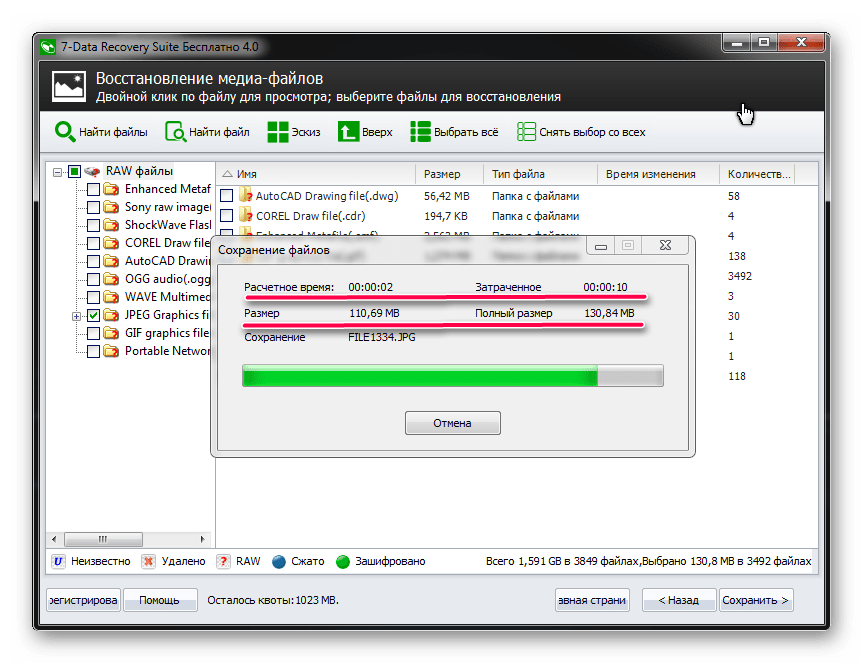Click the tree scrollbar left arrow

coord(54,539)
